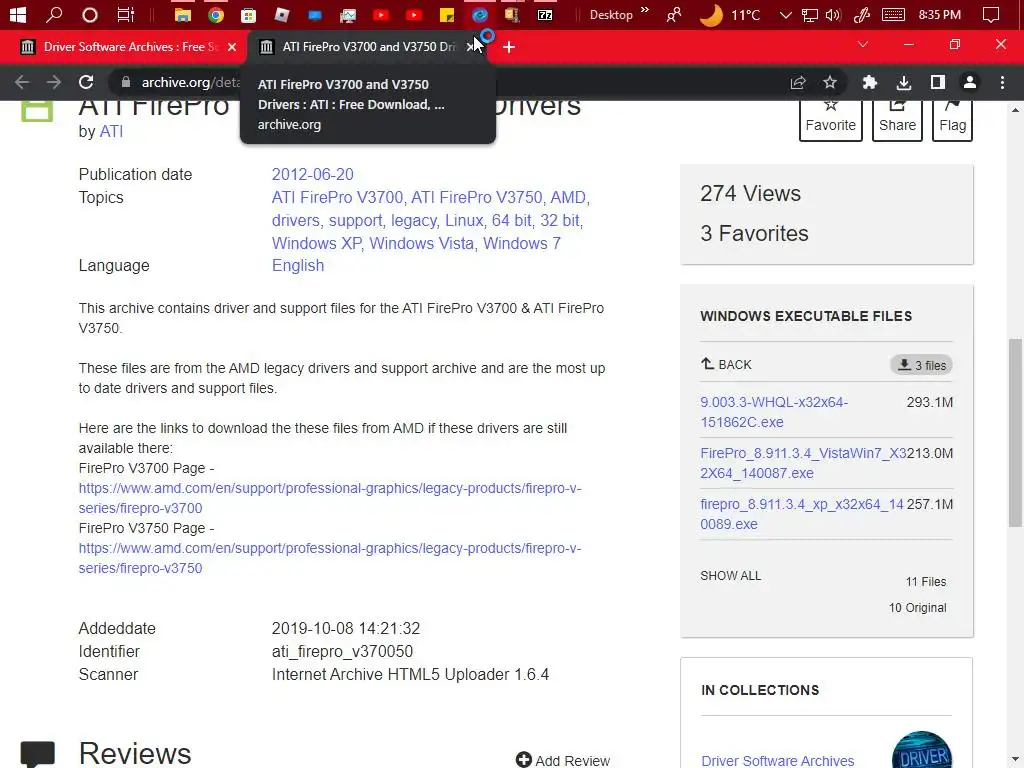This screenshot has width=1024, height=768.
Task: Open the ATI author link
Action: tap(111, 131)
